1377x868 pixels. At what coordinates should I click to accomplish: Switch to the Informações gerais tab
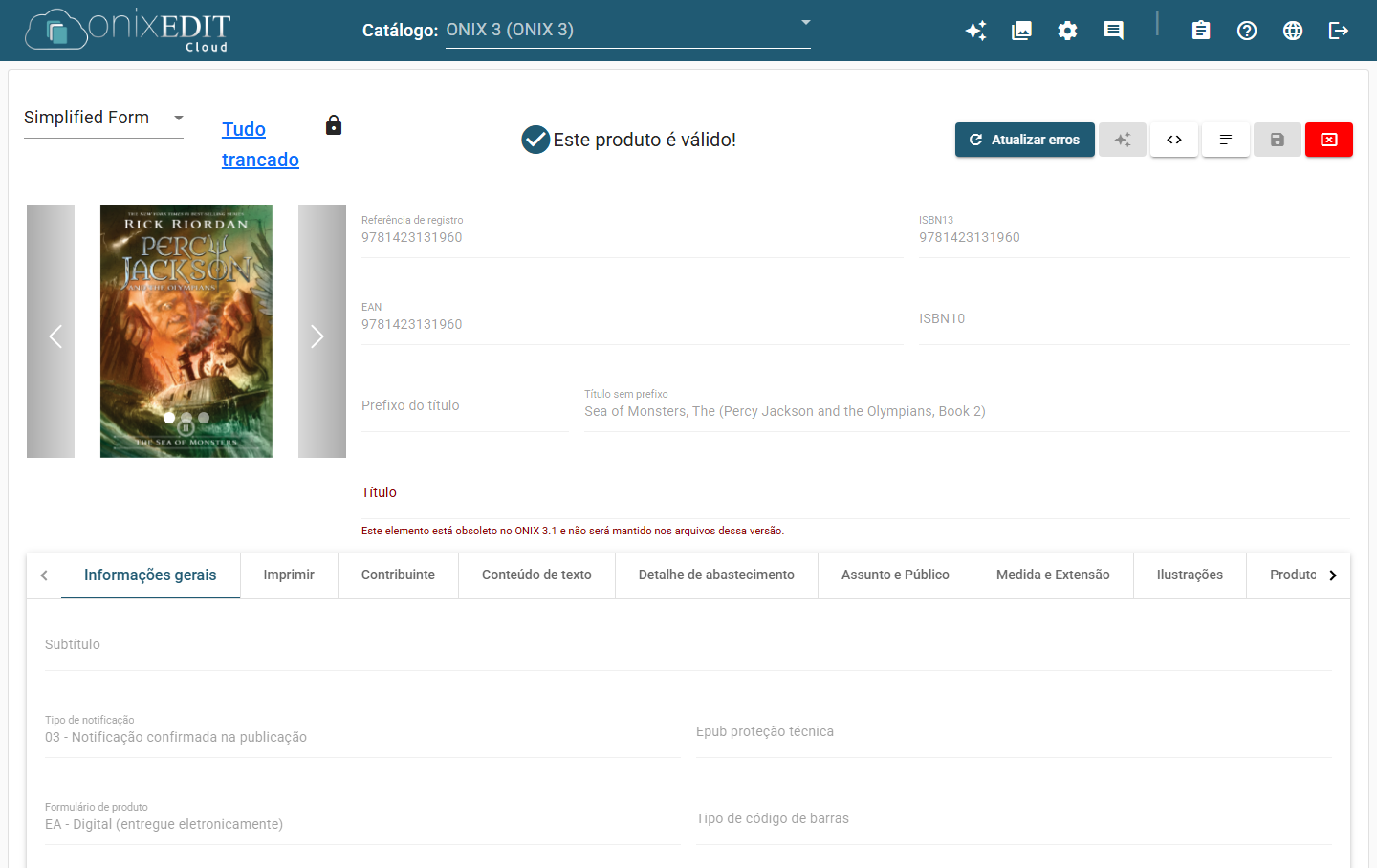pyautogui.click(x=150, y=575)
